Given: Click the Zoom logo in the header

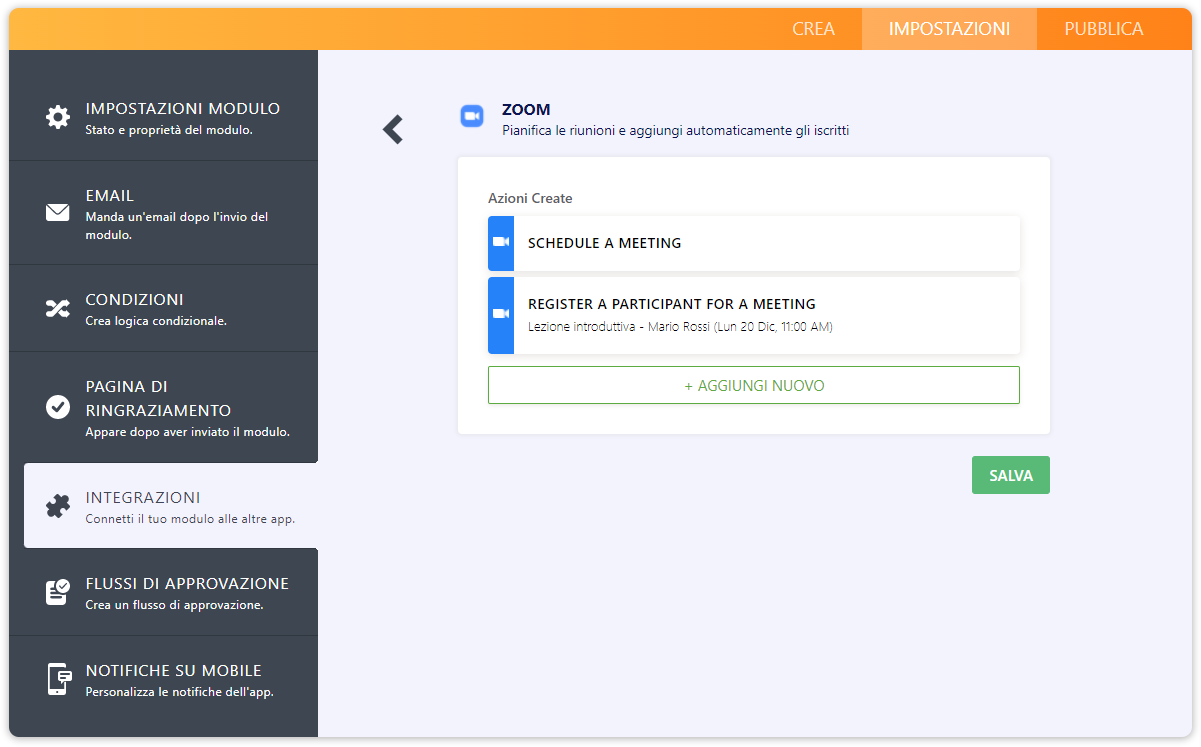Looking at the screenshot, I should click(x=472, y=116).
